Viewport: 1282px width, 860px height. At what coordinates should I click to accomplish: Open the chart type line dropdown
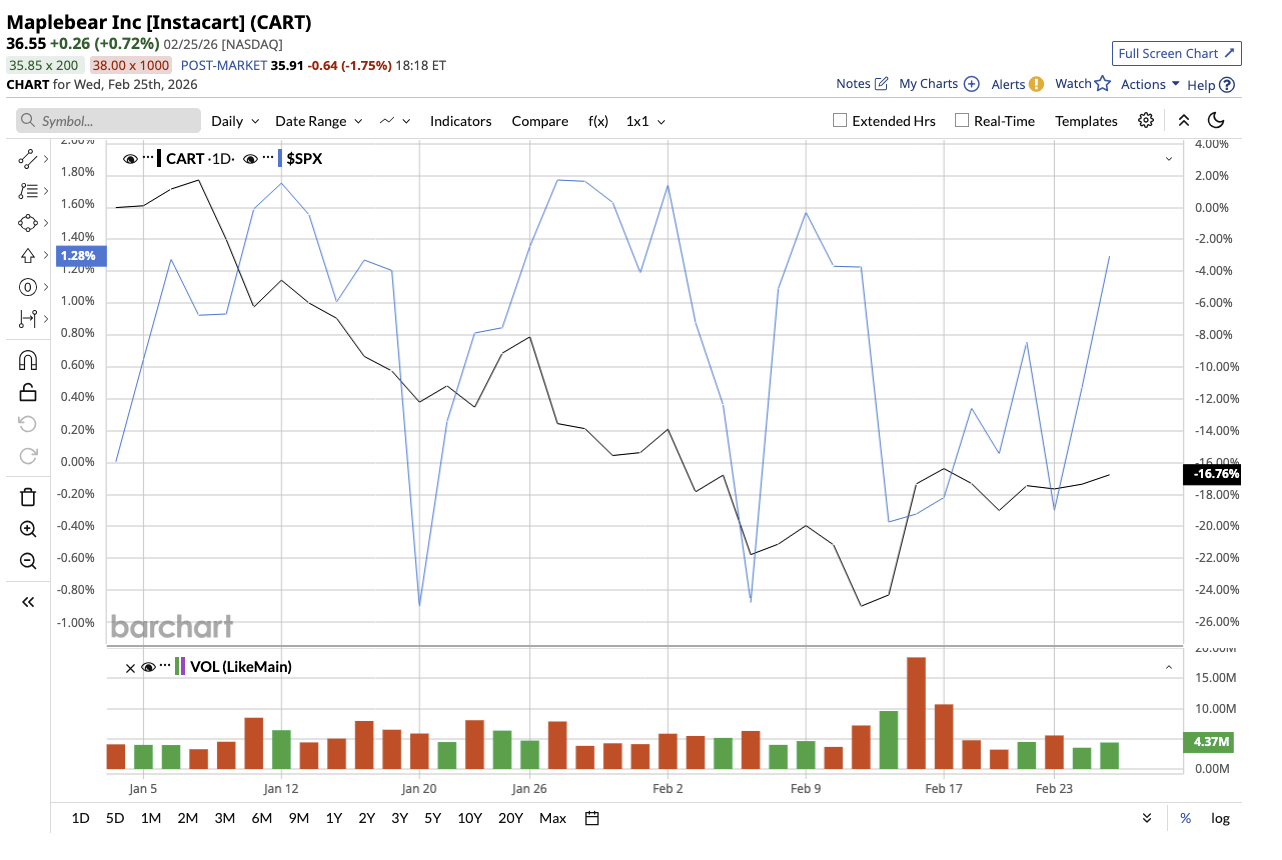point(395,121)
